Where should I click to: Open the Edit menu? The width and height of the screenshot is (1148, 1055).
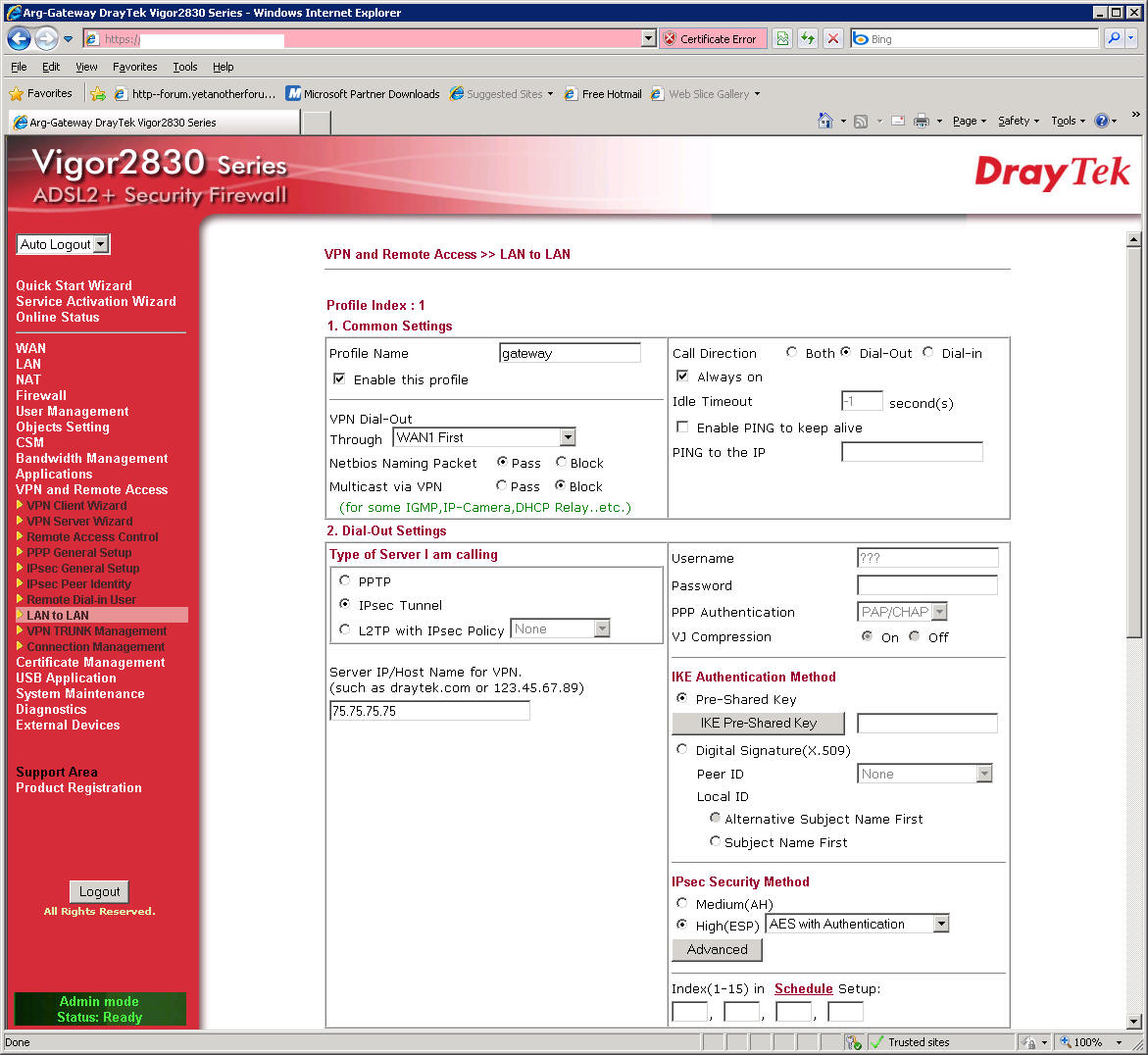51,67
